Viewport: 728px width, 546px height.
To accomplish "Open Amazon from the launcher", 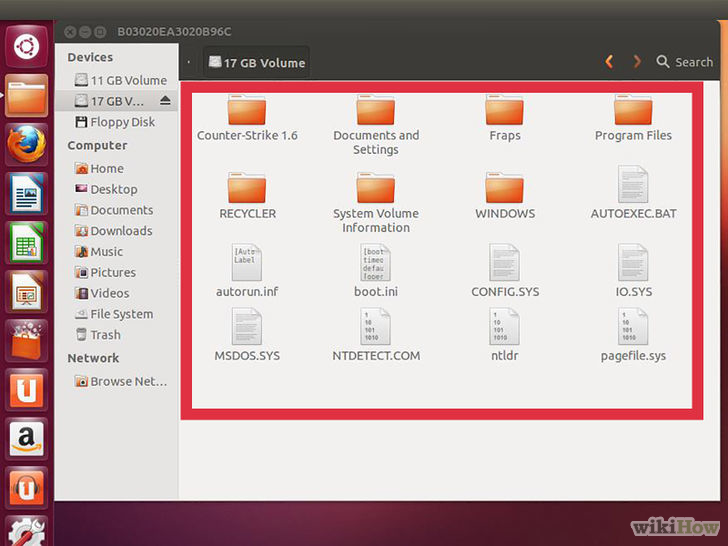I will 26,439.
